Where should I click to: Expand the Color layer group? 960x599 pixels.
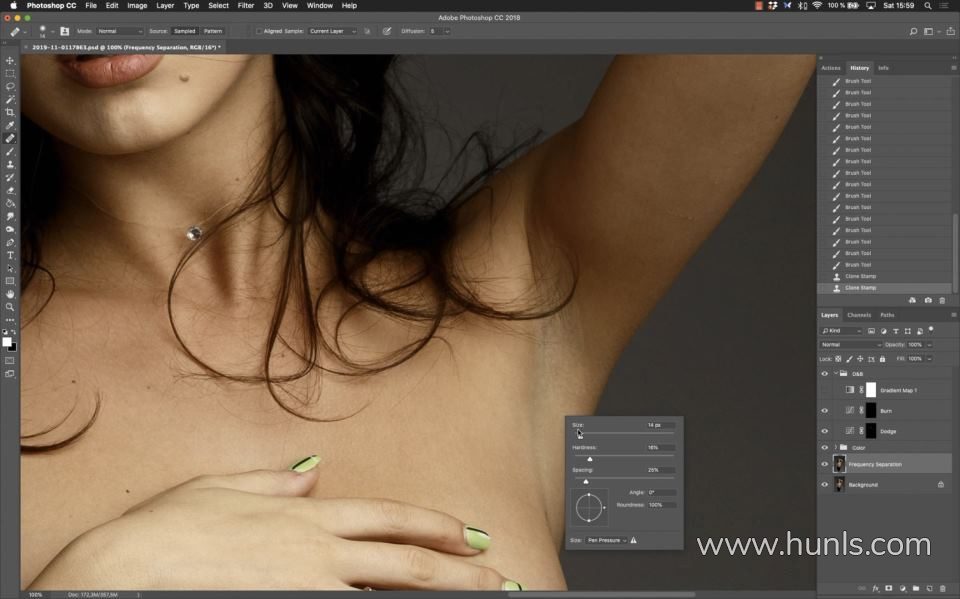tap(836, 448)
